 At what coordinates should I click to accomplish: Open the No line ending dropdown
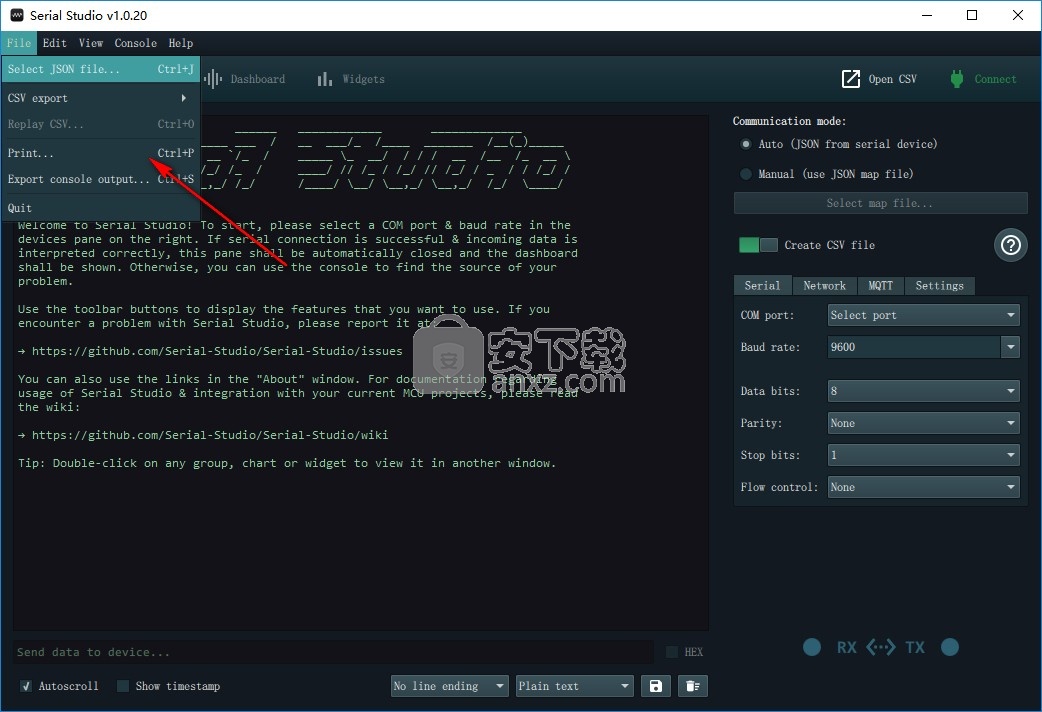click(x=449, y=686)
